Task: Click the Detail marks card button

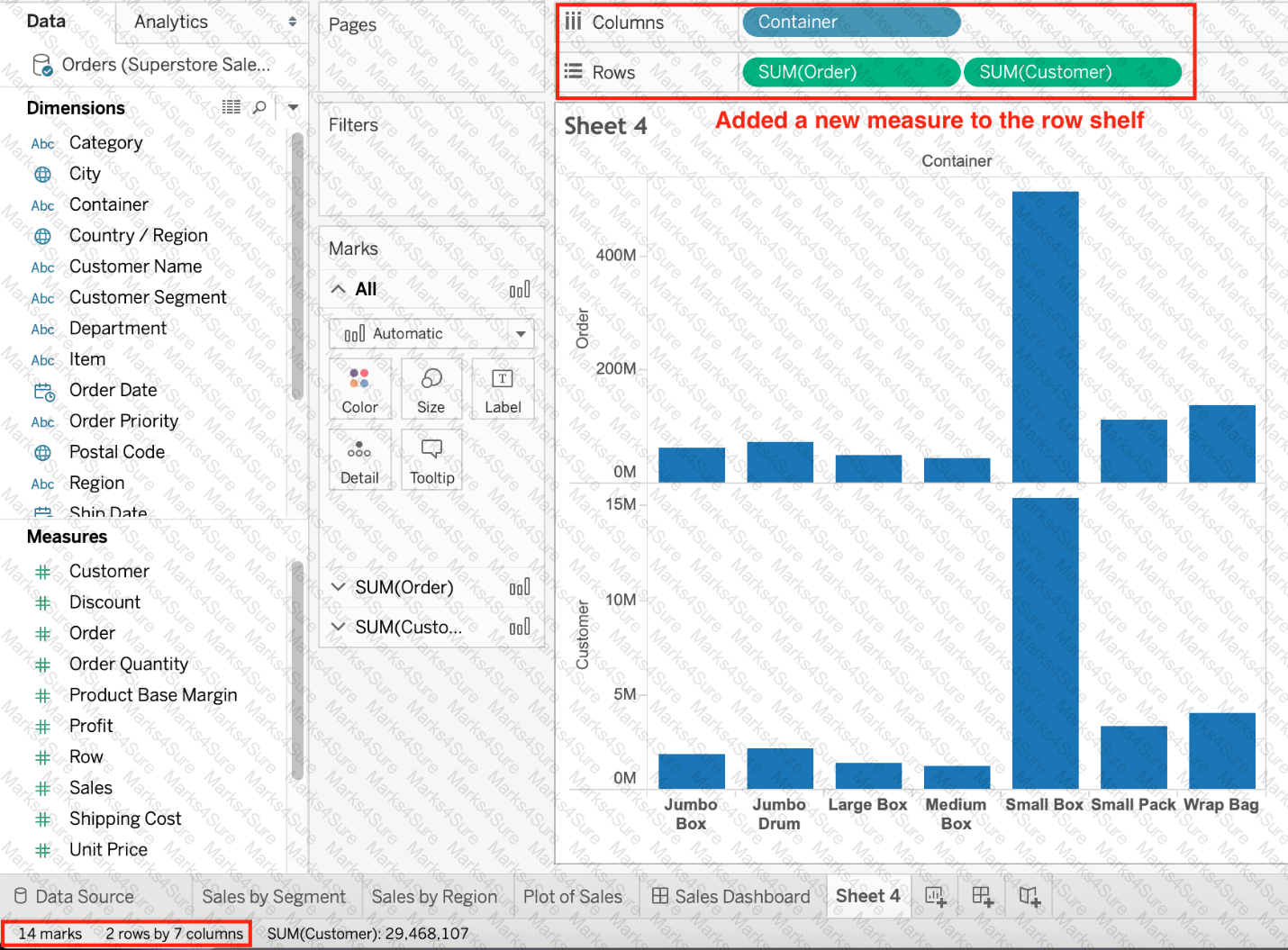Action: pos(359,460)
